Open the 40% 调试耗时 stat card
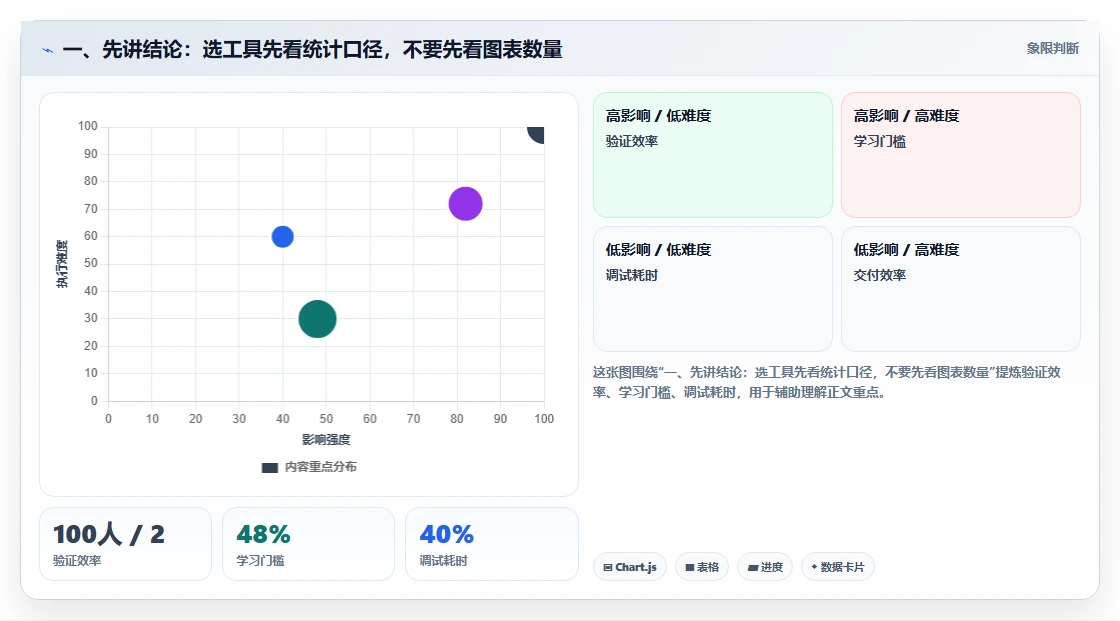The width and height of the screenshot is (1120, 621). click(x=491, y=544)
